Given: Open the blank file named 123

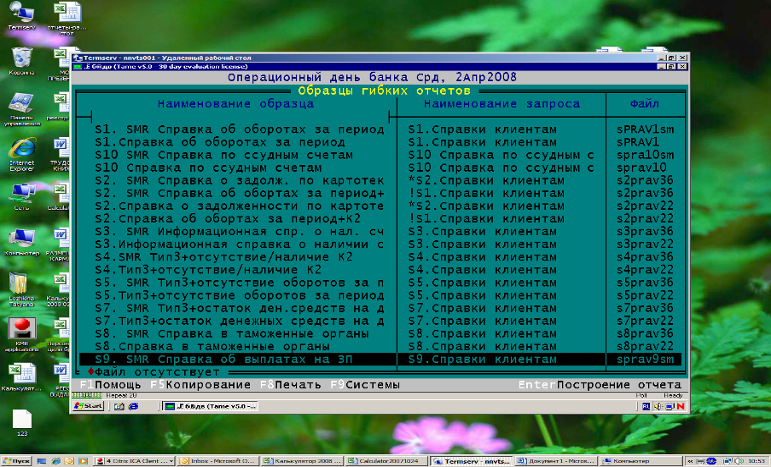Looking at the screenshot, I should tap(22, 423).
